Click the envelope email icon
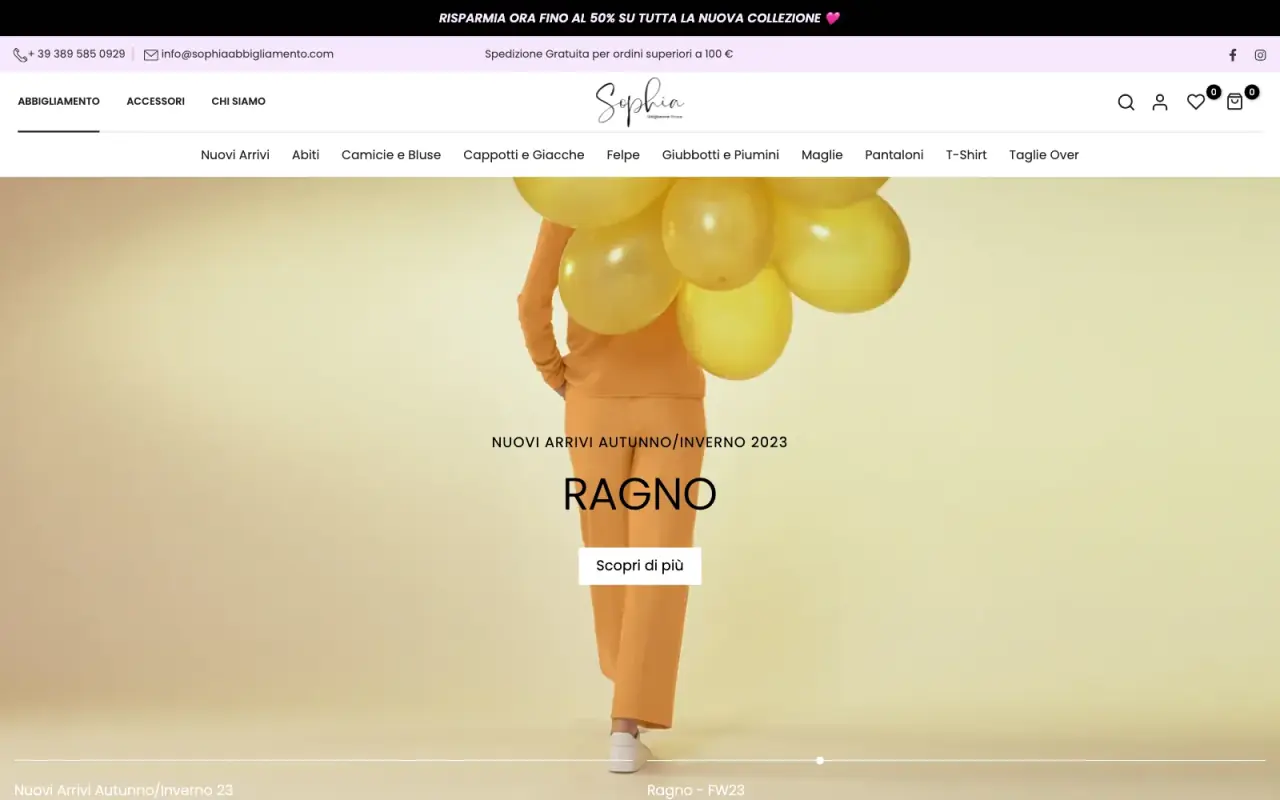The height and width of the screenshot is (800, 1280). point(151,55)
